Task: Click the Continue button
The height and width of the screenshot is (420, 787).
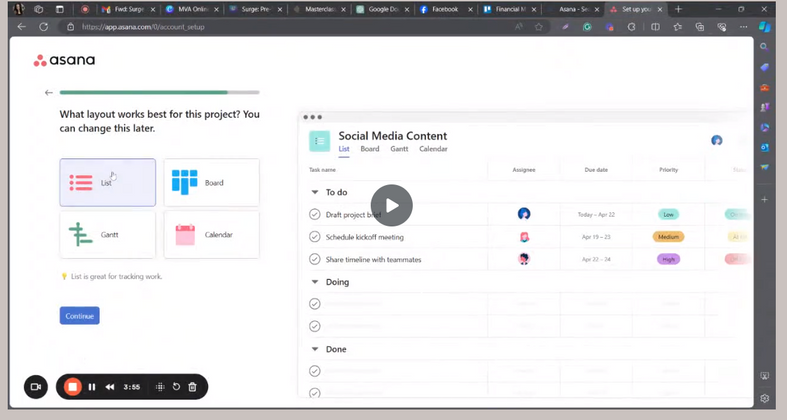Action: [x=79, y=316]
